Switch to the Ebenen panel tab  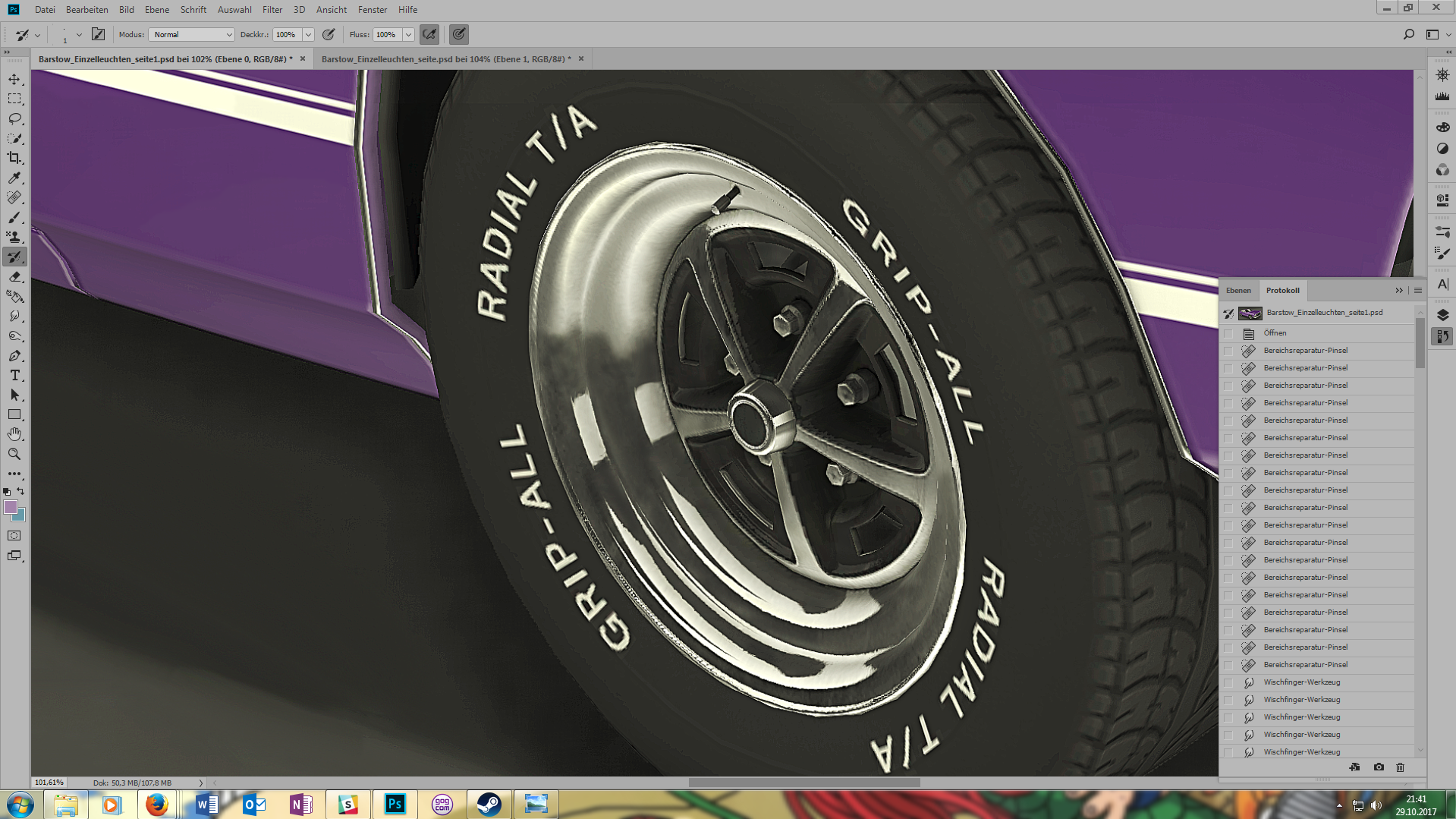1238,291
